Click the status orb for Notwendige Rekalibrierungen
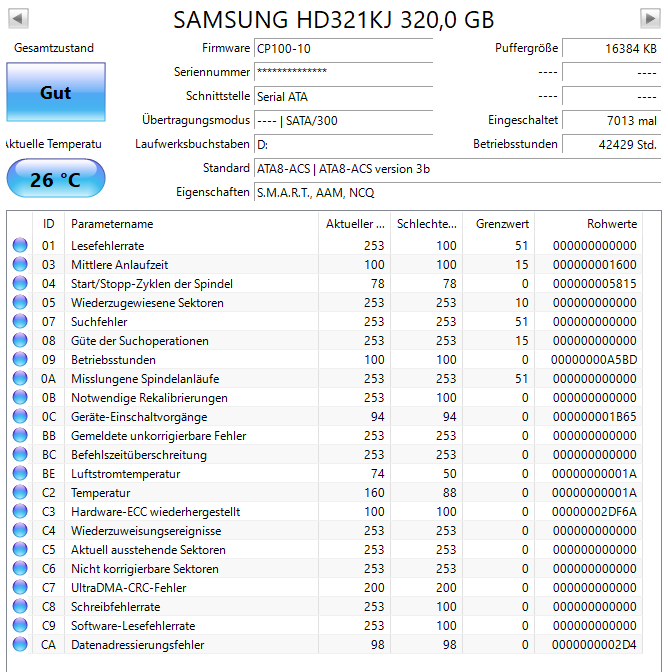Viewport: 668px width, 672px height. tap(20, 397)
